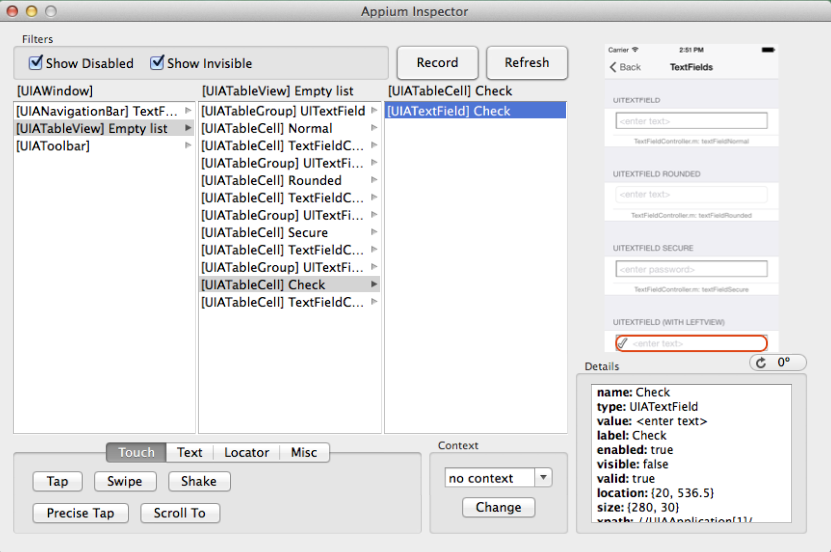Screen dimensions: 831x552
Task: Click the battery icon in the preview status bar
Action: (x=768, y=50)
